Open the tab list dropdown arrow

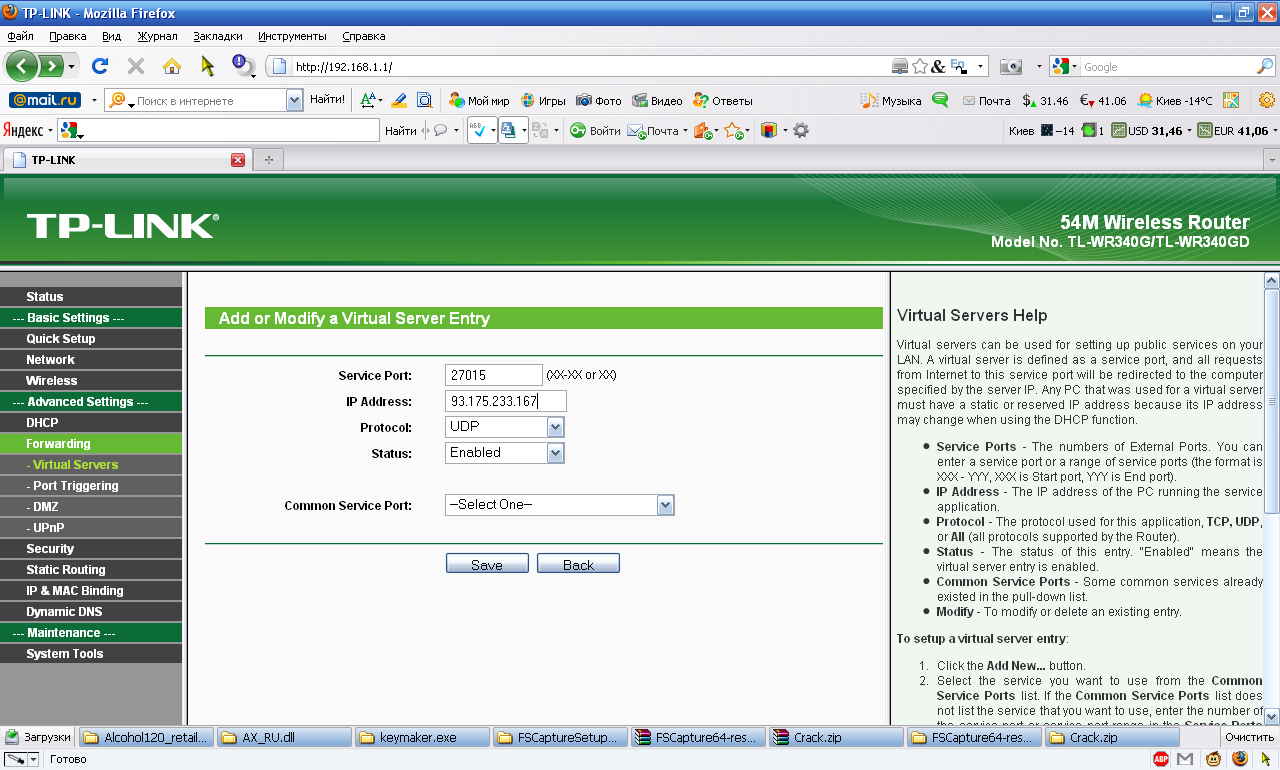pos(1272,160)
